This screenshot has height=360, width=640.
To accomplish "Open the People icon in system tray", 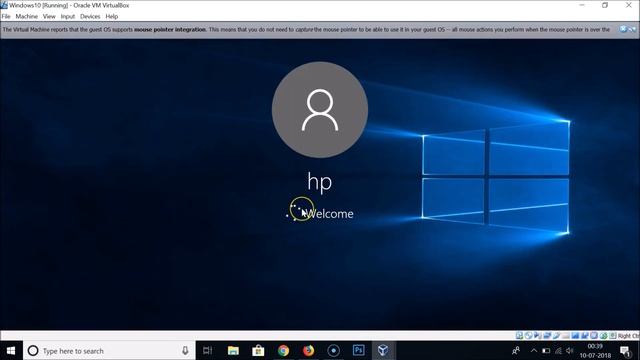I will tap(516, 351).
